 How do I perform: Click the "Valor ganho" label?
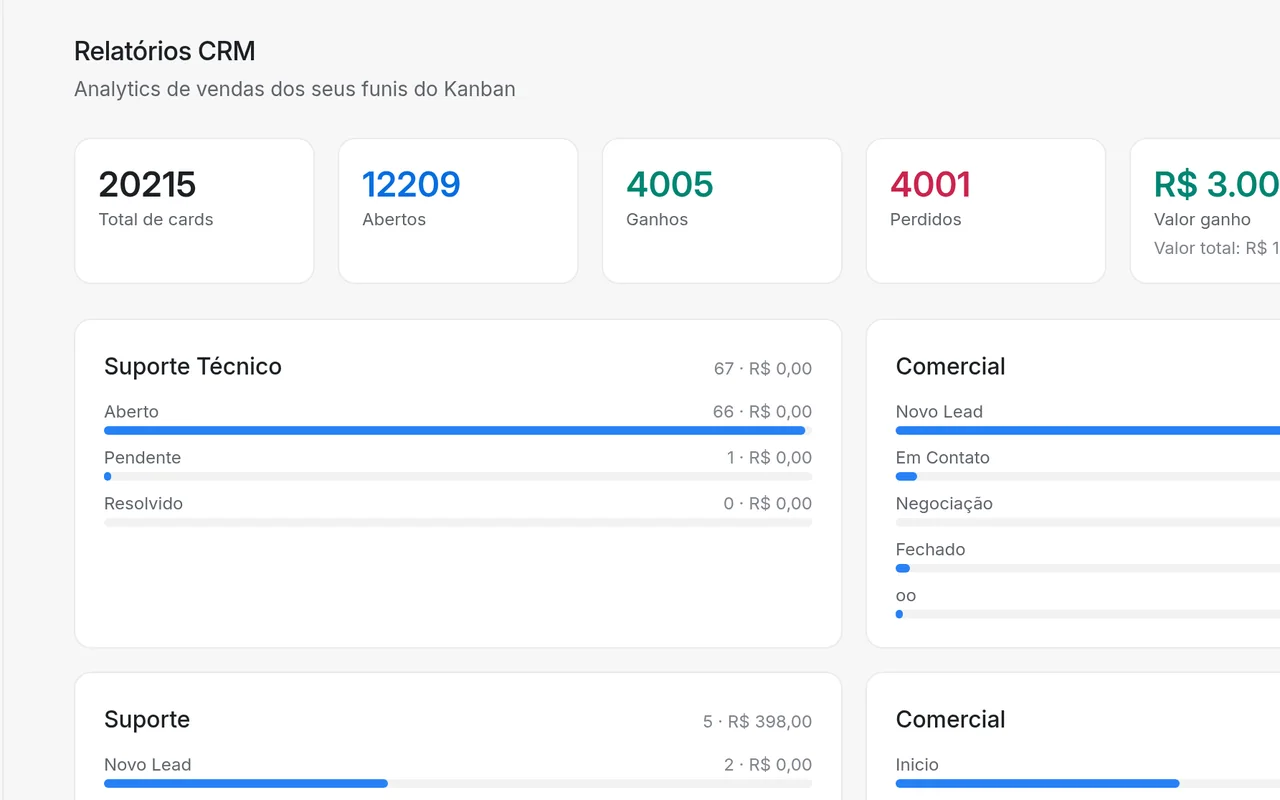(x=1202, y=220)
